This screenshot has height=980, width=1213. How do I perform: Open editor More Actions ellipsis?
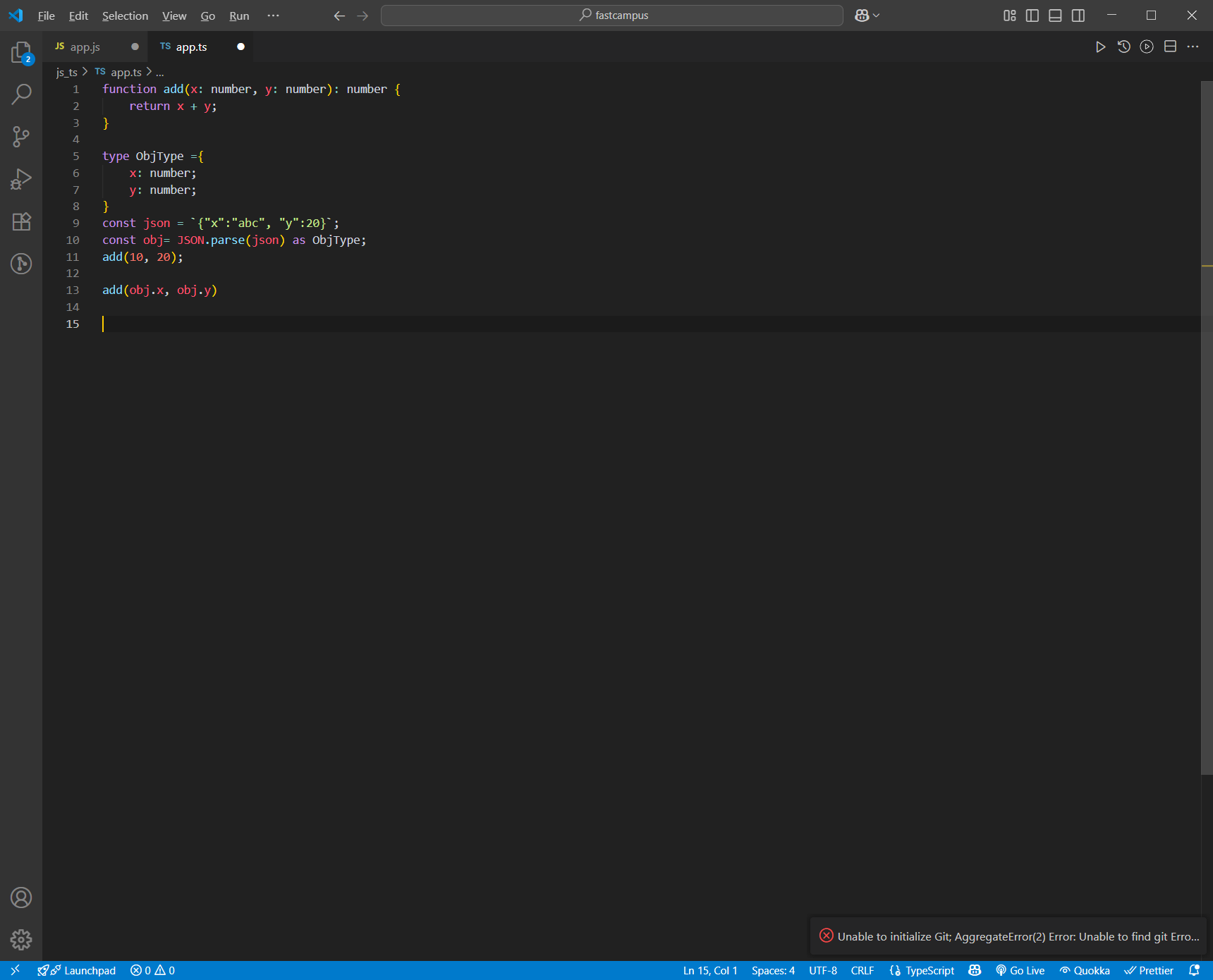pyautogui.click(x=1193, y=47)
